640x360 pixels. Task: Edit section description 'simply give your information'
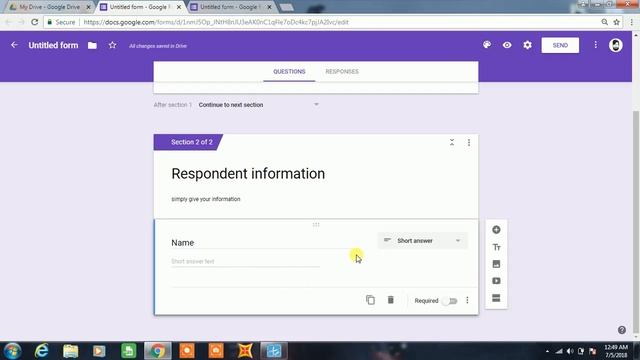point(206,199)
